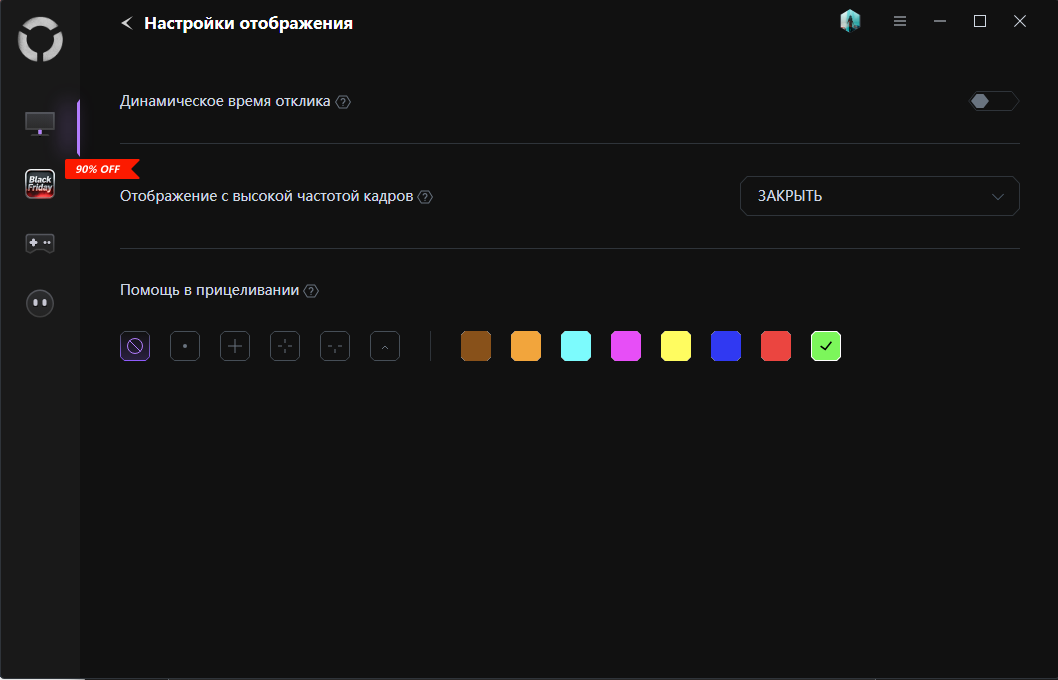
Task: Click the 90% OFF sale badge
Action: tap(101, 169)
